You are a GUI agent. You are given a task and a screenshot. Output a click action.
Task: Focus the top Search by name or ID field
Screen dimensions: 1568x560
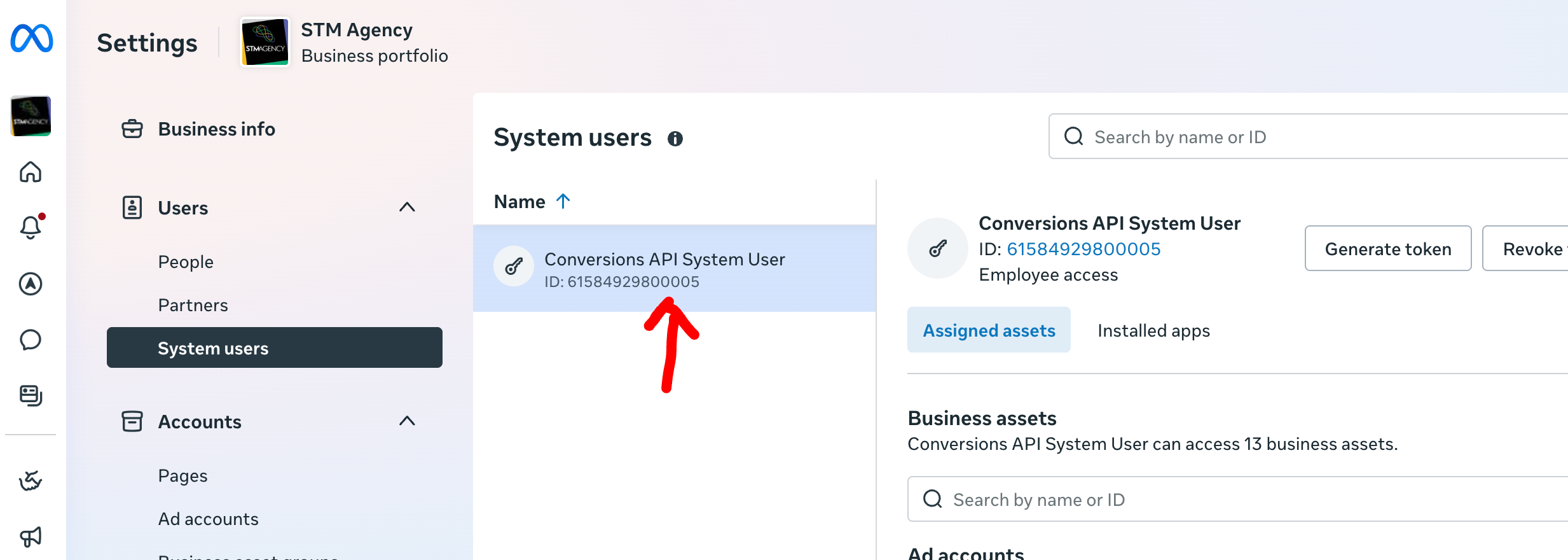(1308, 137)
